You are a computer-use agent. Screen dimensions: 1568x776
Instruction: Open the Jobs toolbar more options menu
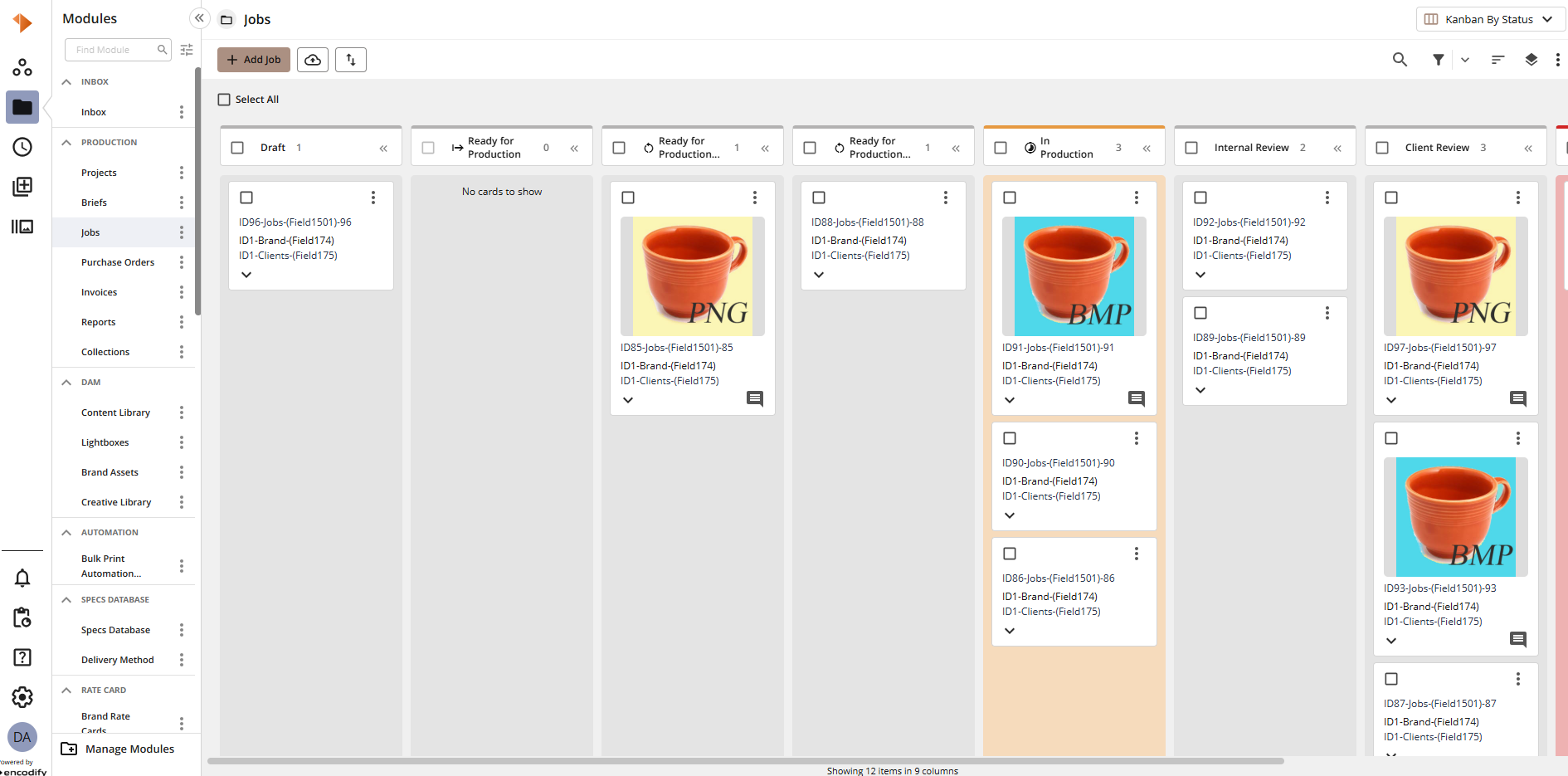point(1558,60)
